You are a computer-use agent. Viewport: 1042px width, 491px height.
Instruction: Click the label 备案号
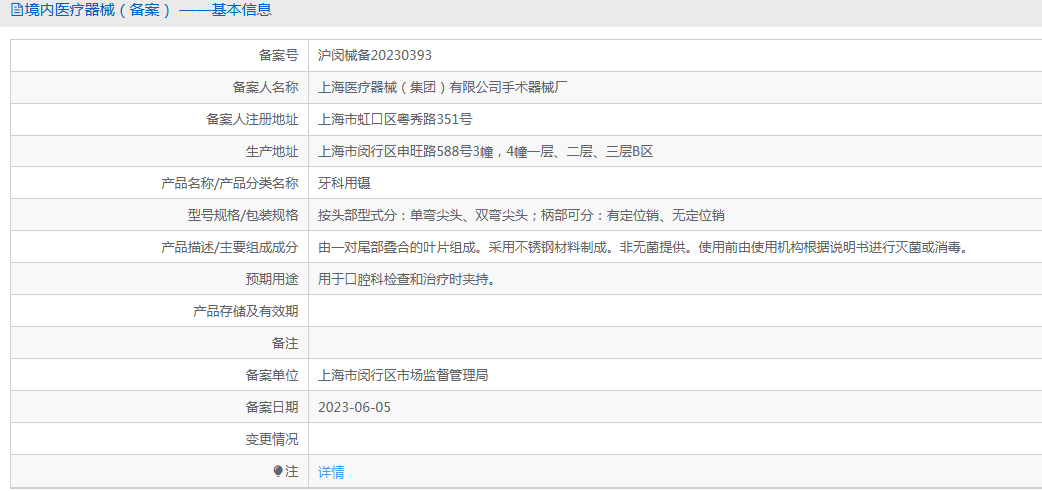coord(278,55)
